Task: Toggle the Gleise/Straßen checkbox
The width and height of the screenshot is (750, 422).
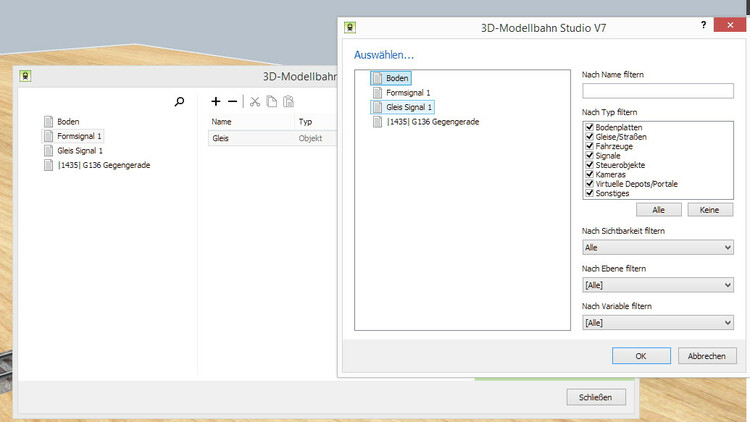Action: click(588, 138)
